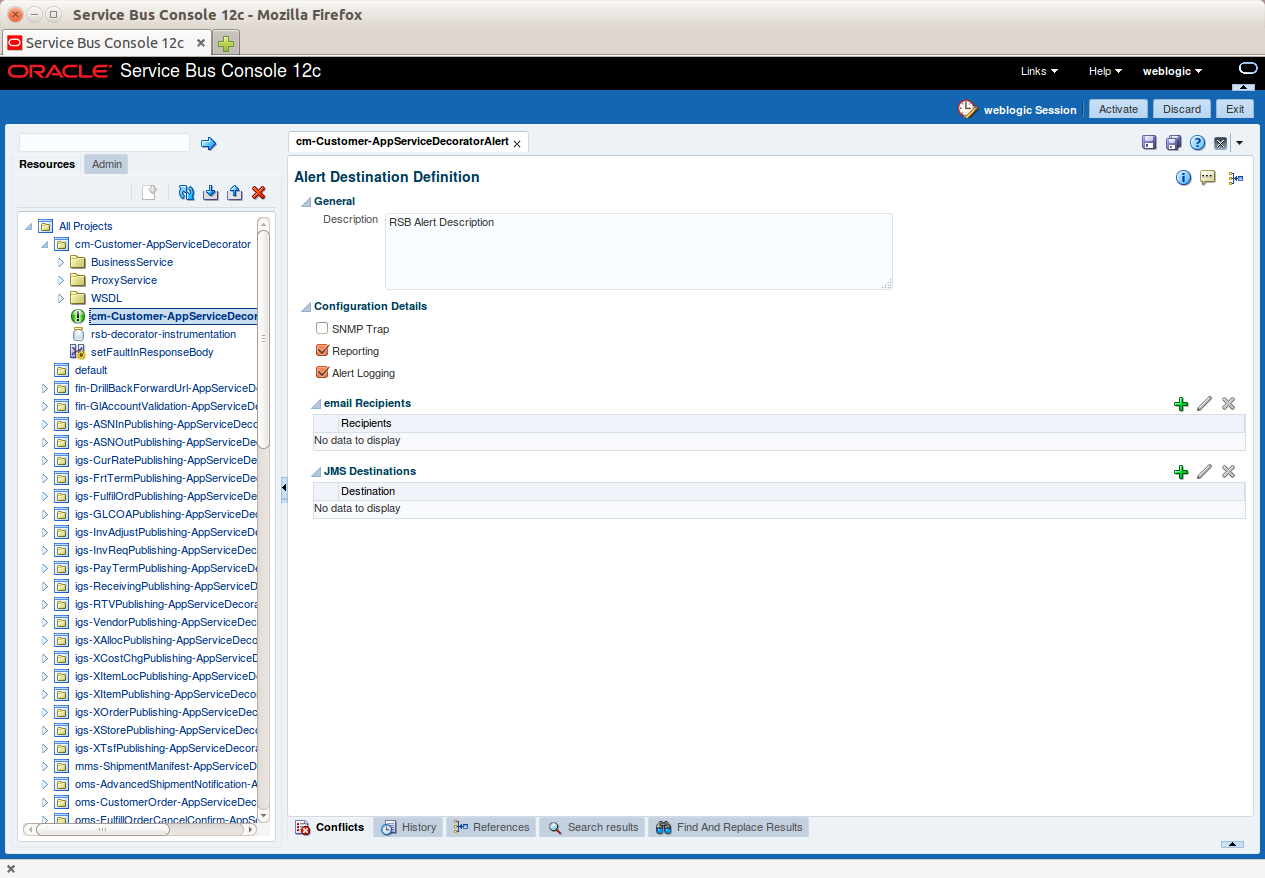
Task: Expand the ProxyService folder
Action: 61,280
